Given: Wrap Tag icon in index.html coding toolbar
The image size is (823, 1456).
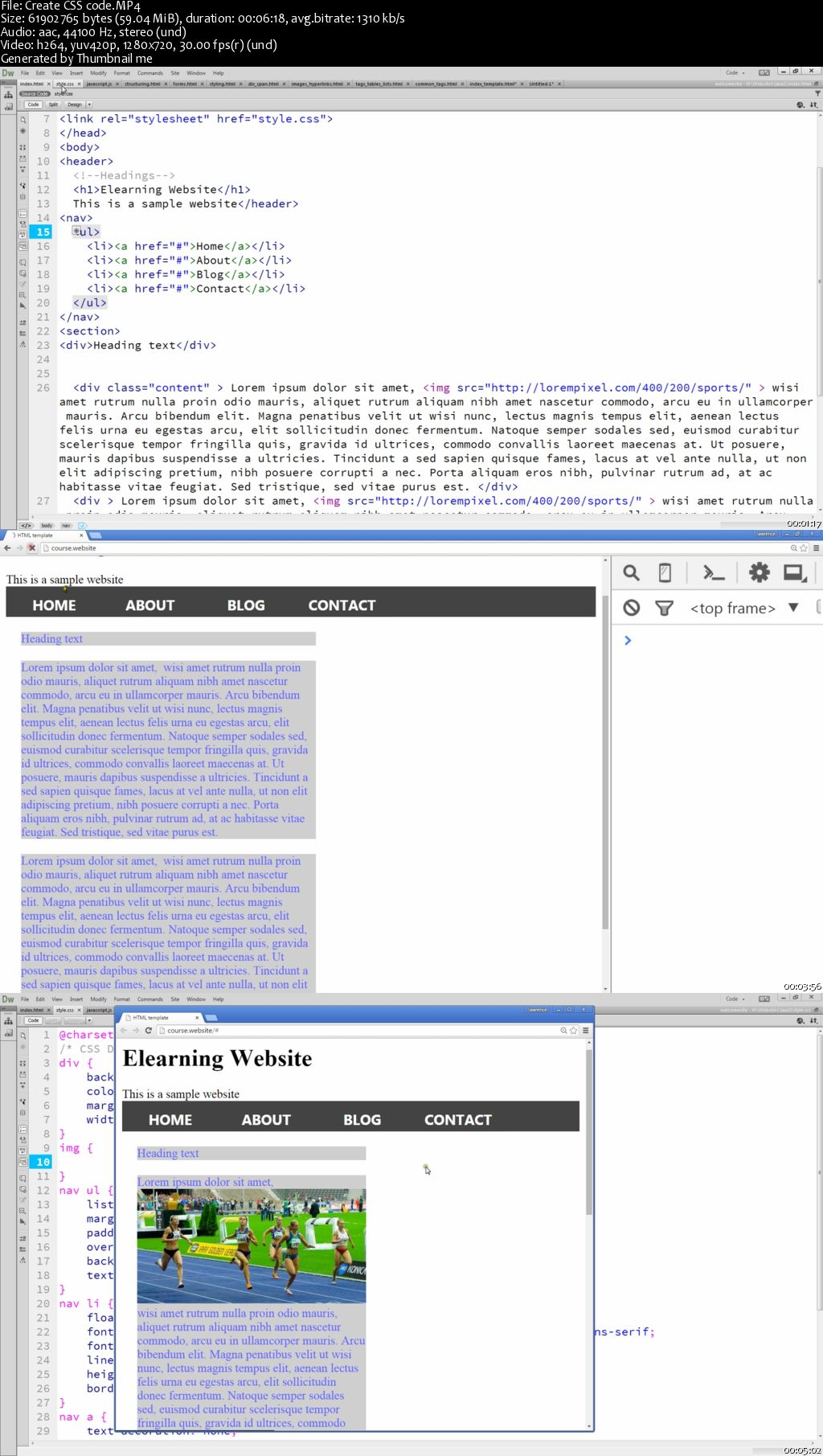Looking at the screenshot, I should point(23,285).
